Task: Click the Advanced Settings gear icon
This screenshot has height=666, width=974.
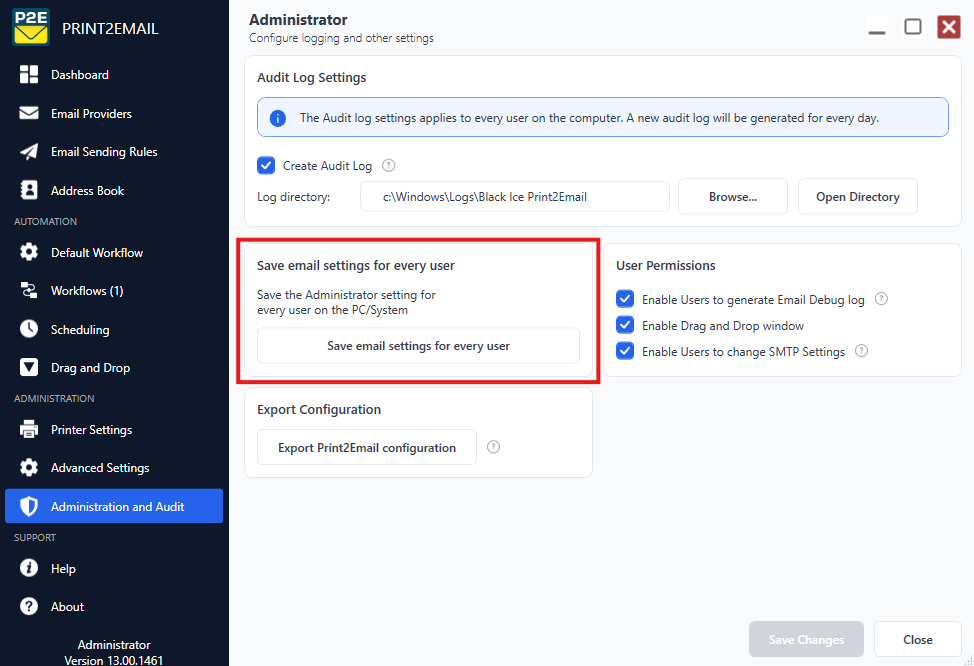Action: (x=29, y=467)
